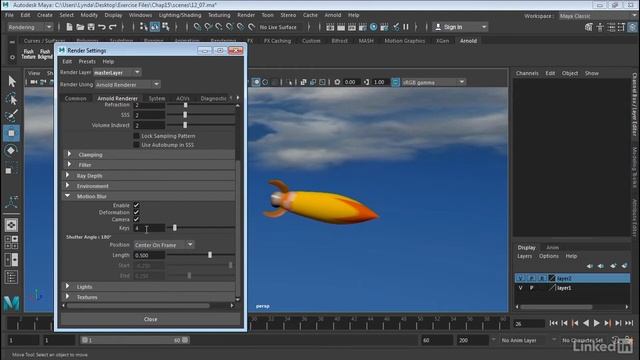Click the Undo arrow icon
The image size is (640, 360).
102,27
